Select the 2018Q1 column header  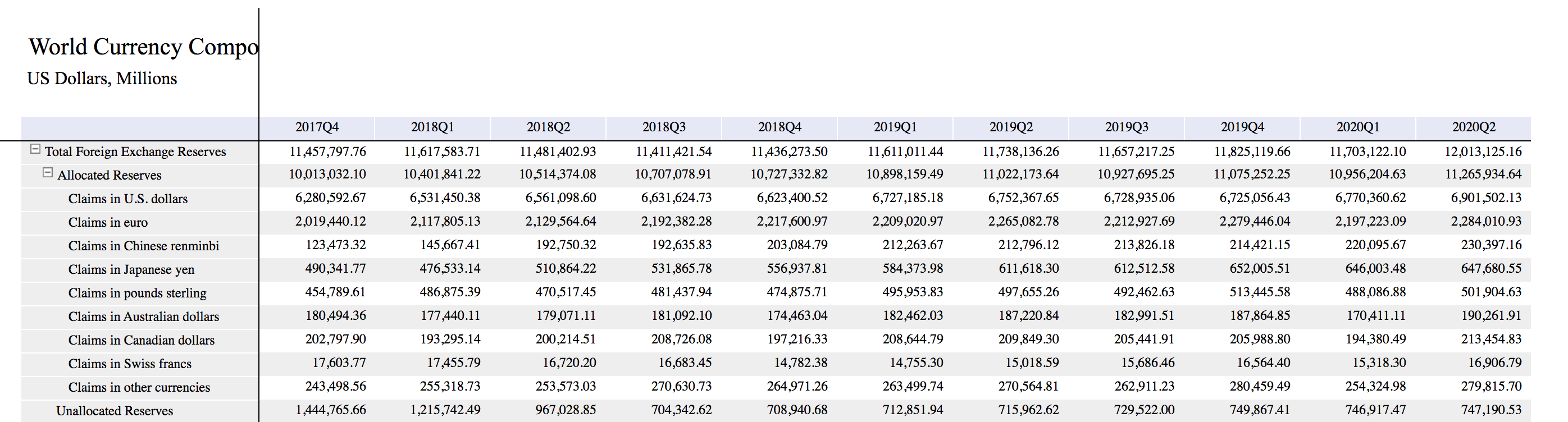click(432, 128)
